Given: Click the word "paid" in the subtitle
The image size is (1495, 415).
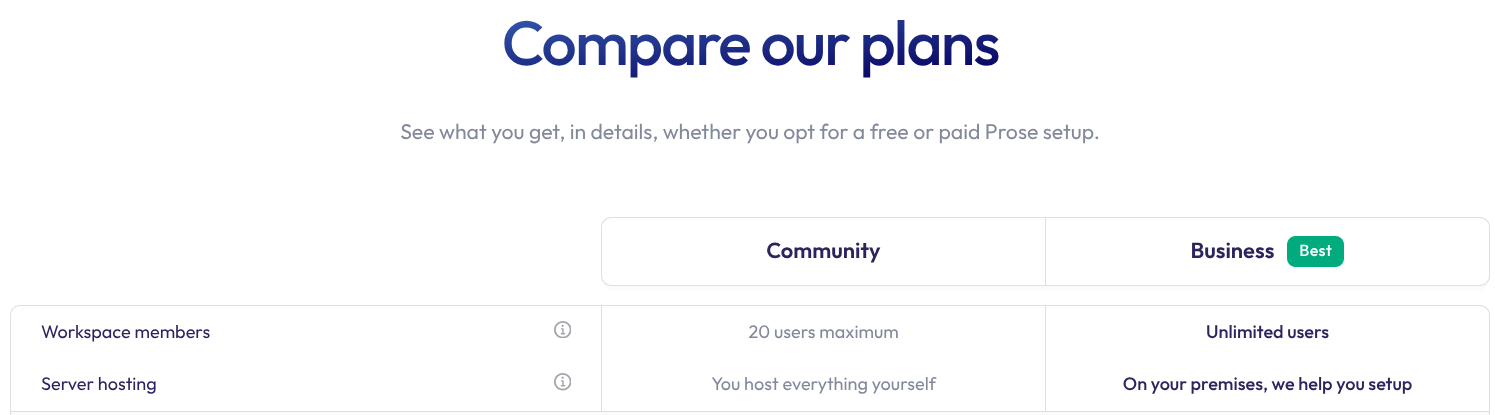Looking at the screenshot, I should tap(959, 133).
